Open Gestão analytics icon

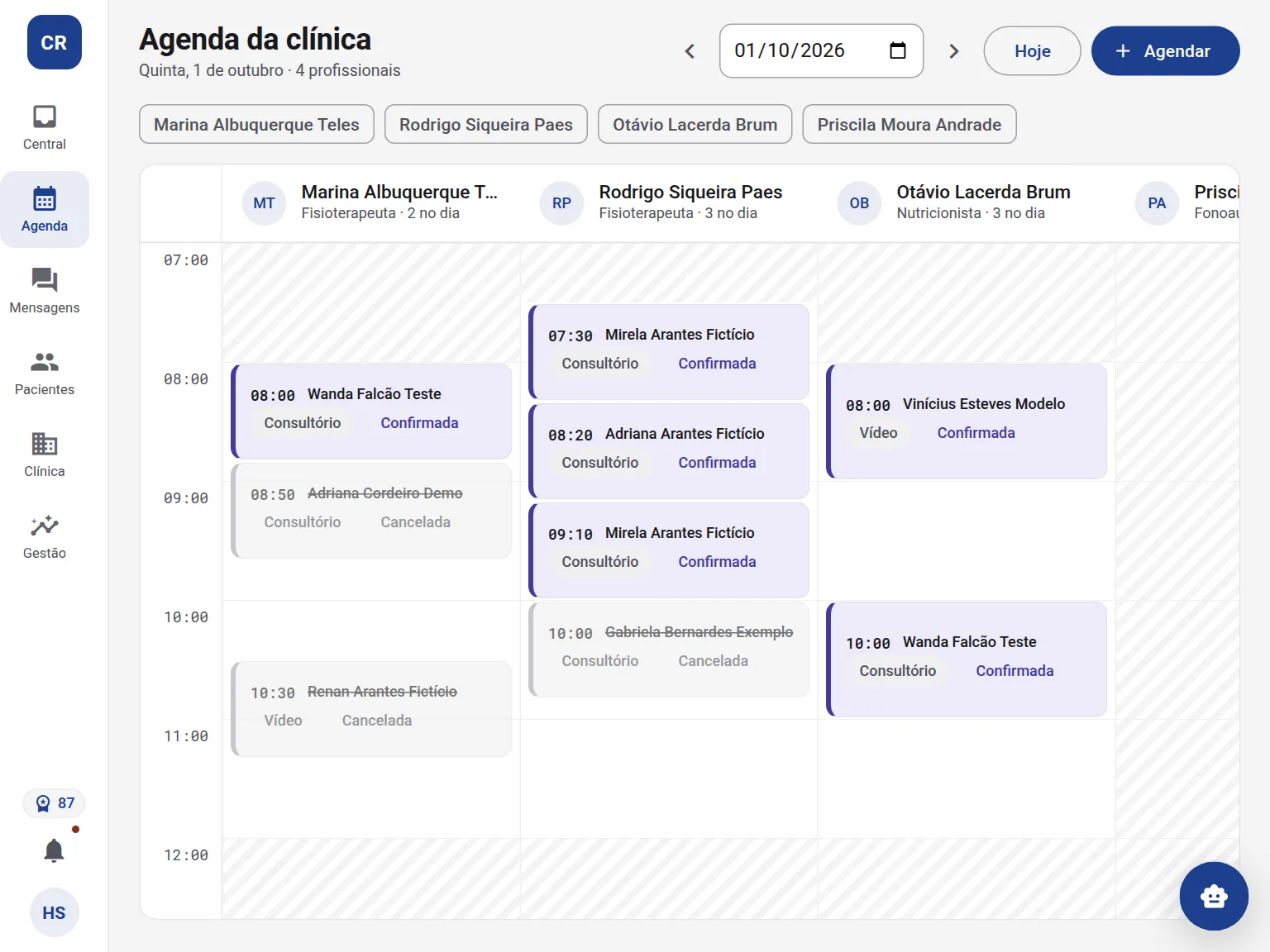click(45, 526)
